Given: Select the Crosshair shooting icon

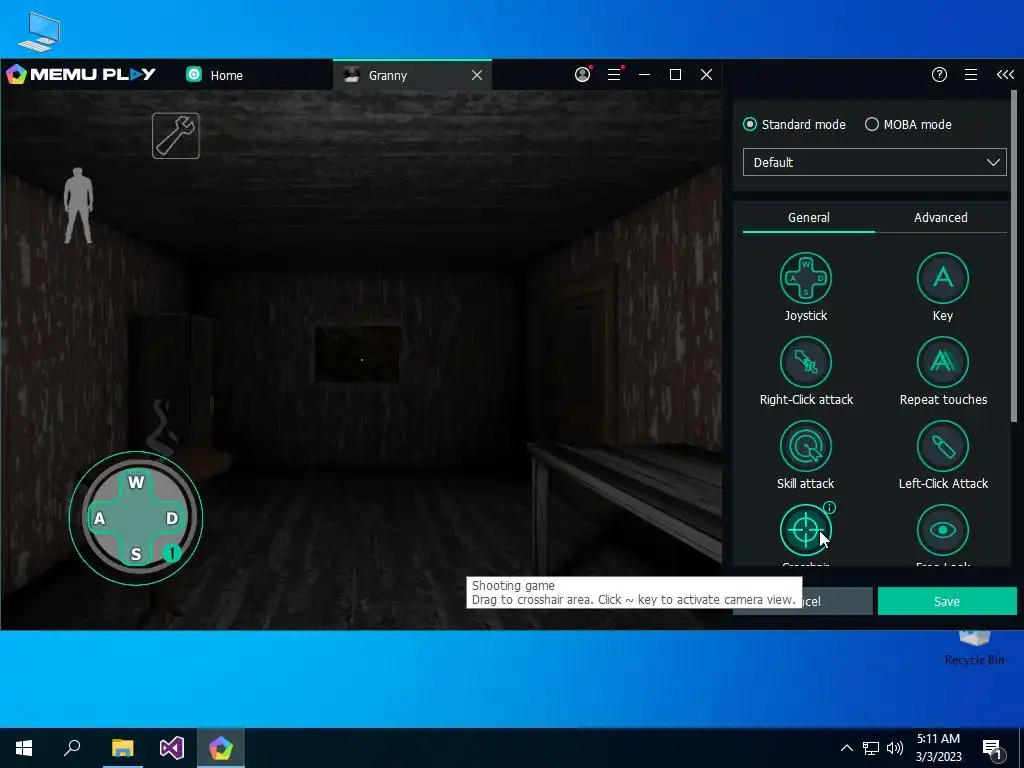Looking at the screenshot, I should (805, 530).
